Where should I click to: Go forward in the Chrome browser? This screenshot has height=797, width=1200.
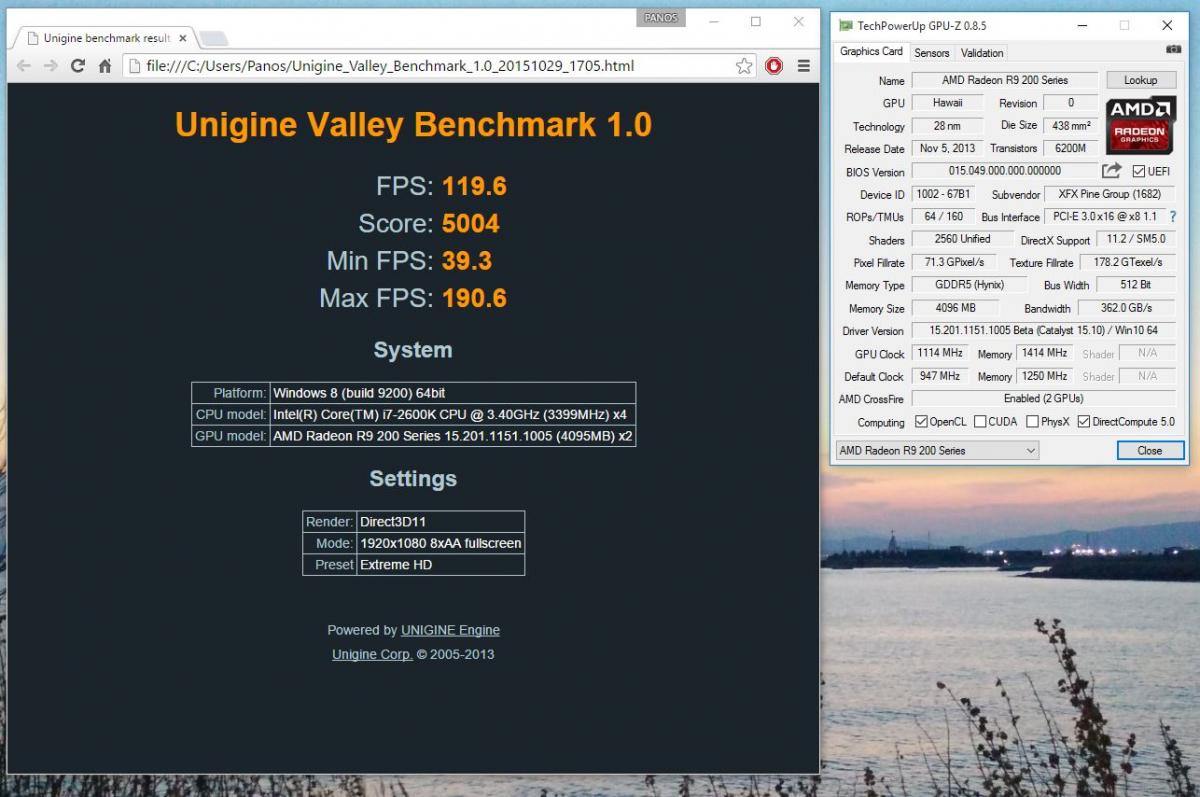point(51,66)
